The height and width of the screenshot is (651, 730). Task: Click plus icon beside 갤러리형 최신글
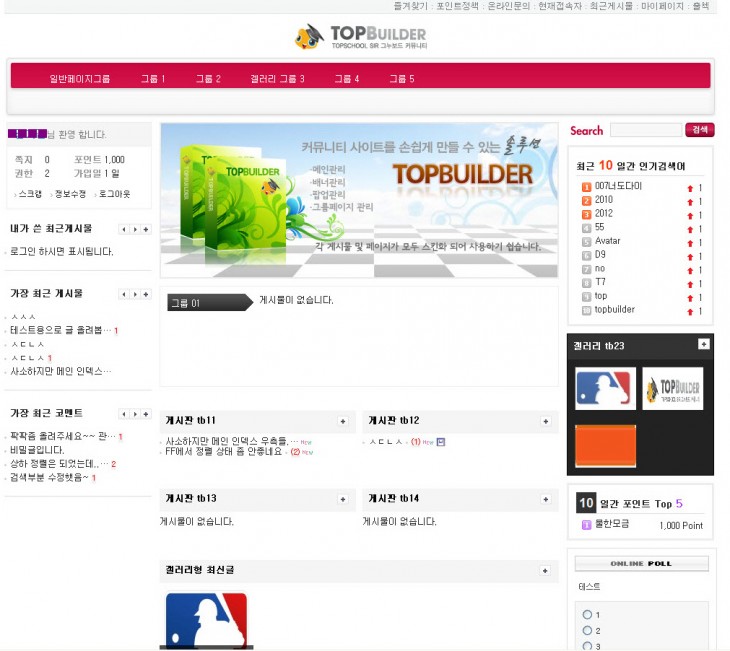(545, 570)
